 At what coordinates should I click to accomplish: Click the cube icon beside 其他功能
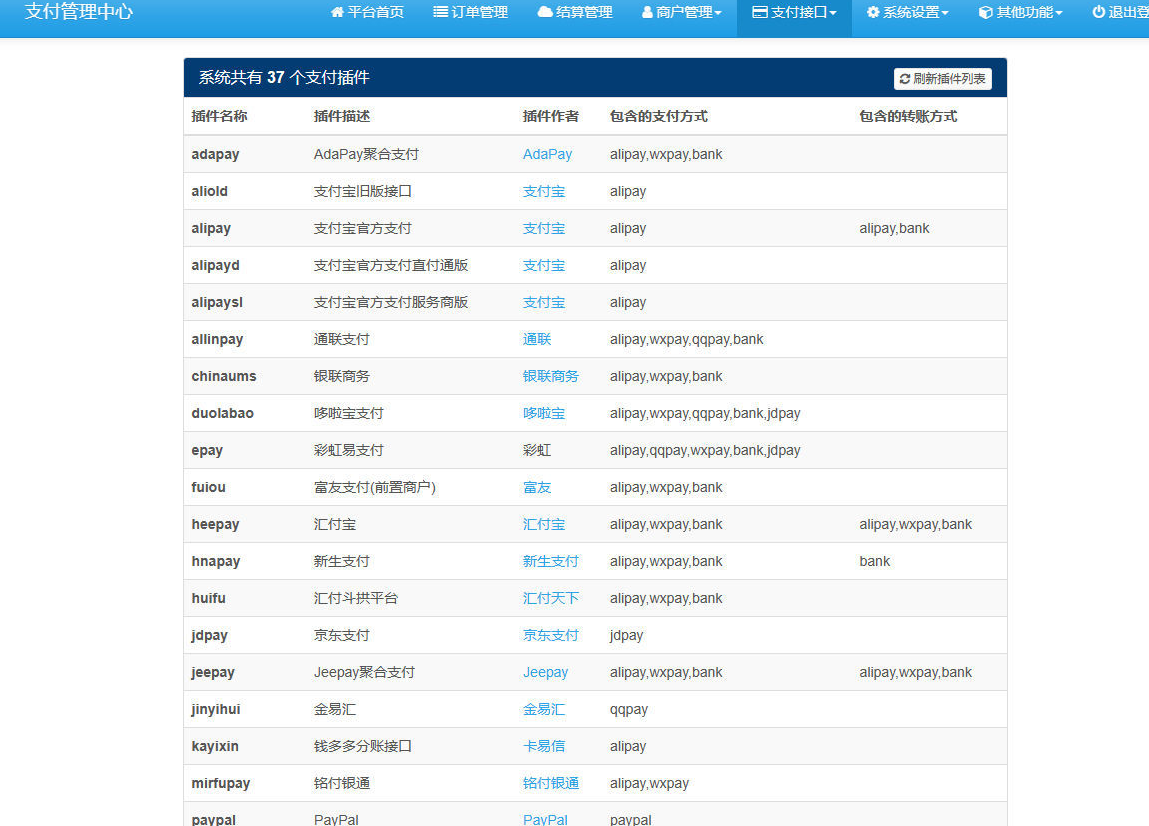click(986, 12)
